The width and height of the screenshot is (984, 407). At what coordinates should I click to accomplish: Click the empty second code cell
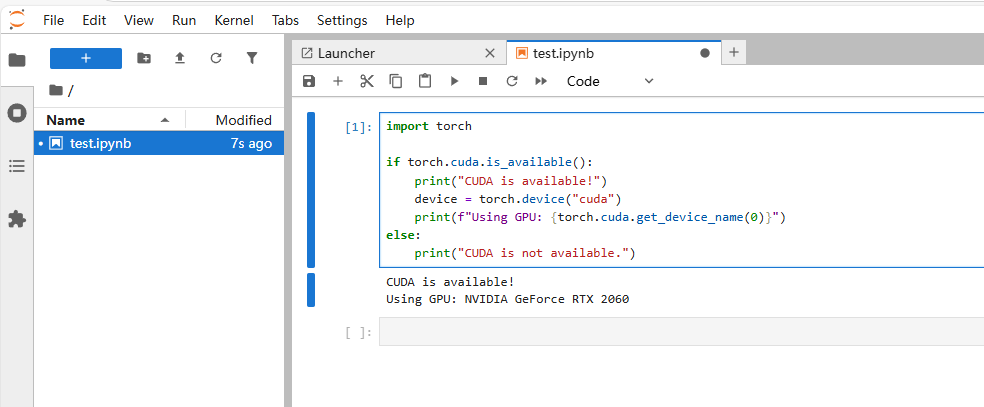pyautogui.click(x=682, y=332)
